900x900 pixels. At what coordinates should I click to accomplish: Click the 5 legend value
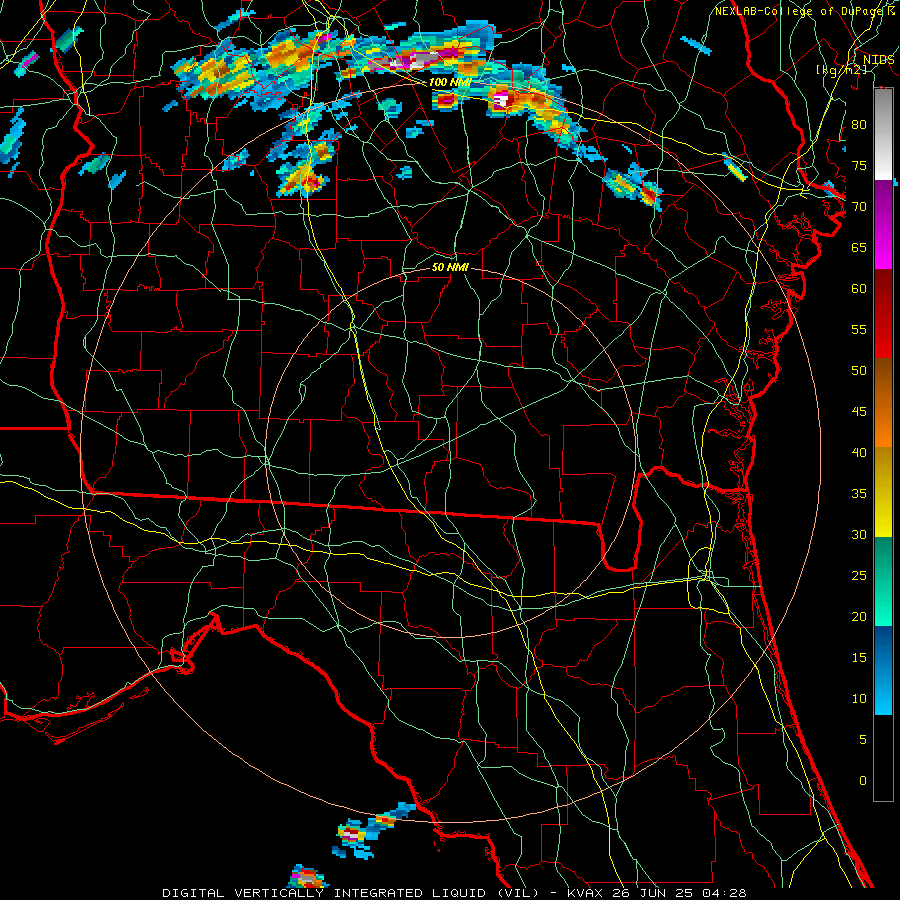tap(862, 740)
